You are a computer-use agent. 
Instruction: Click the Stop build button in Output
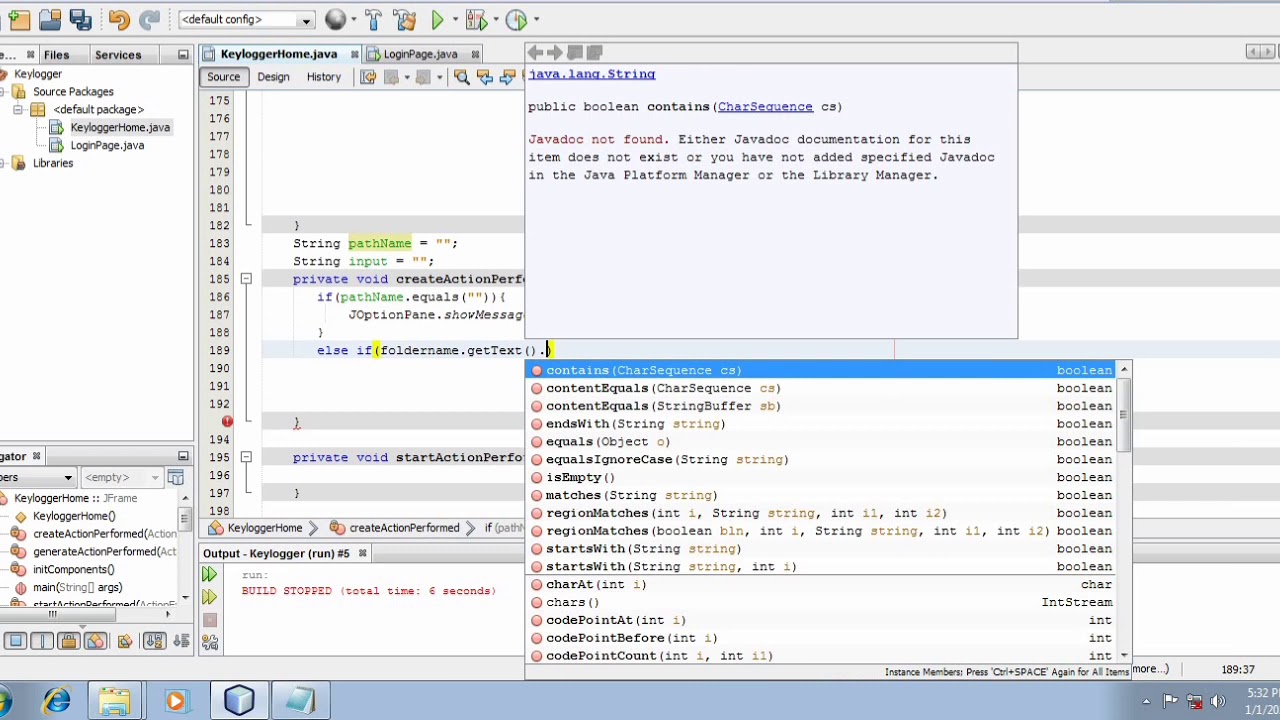coord(209,620)
